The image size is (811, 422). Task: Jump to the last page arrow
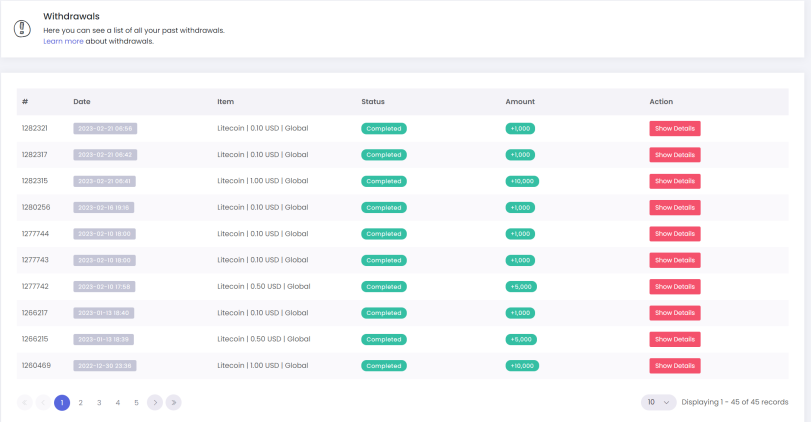(x=173, y=402)
